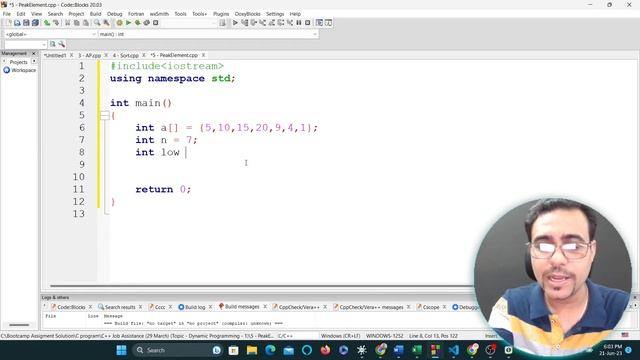The image size is (640, 360).
Task: Open the <global> scope dropdown
Action: [x=51, y=34]
